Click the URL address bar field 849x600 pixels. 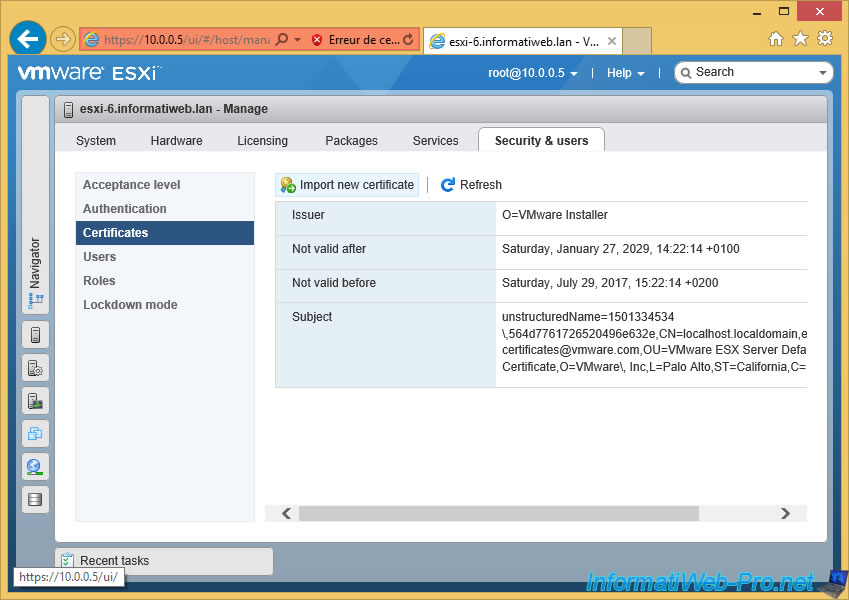(x=187, y=40)
